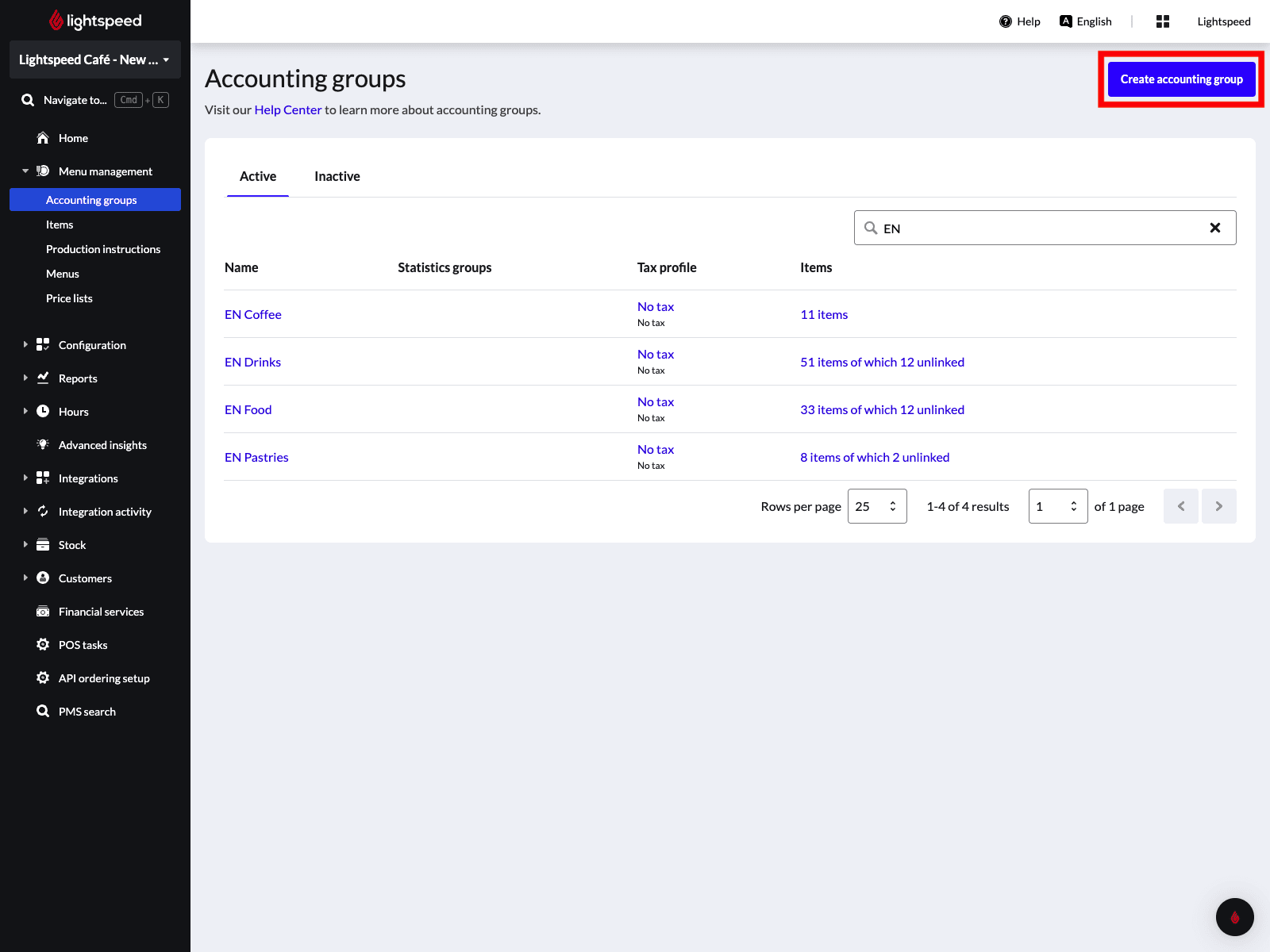The height and width of the screenshot is (952, 1270).
Task: Open the red flame chat widget
Action: (x=1234, y=917)
